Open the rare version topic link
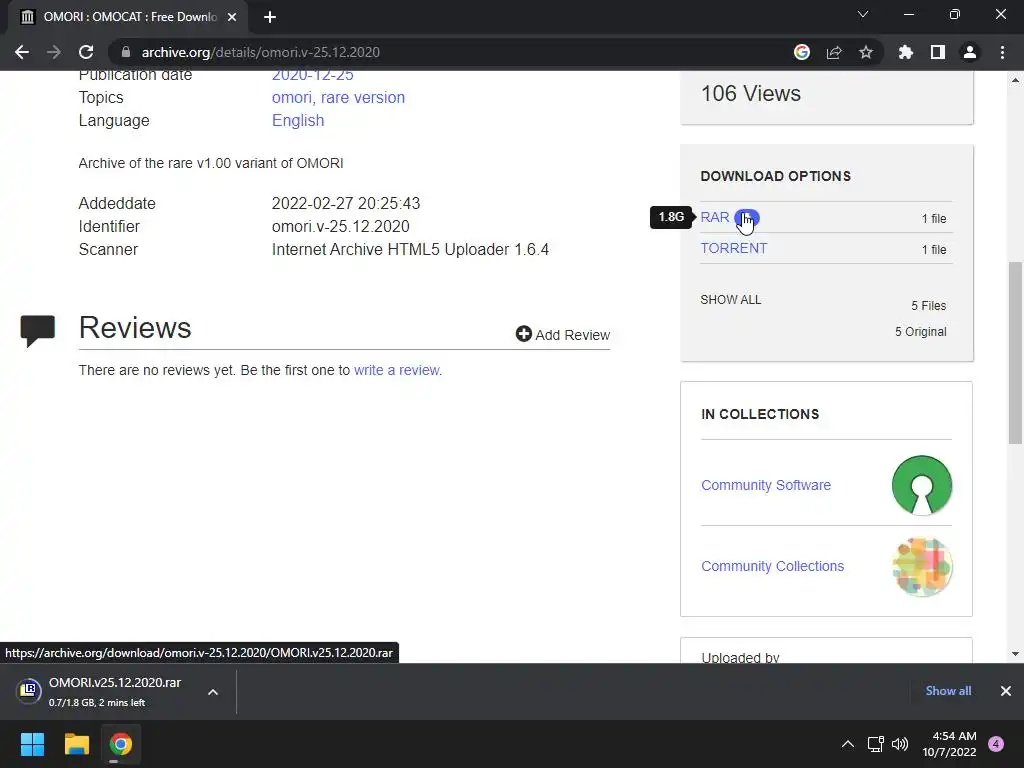The width and height of the screenshot is (1024, 768). tap(362, 97)
